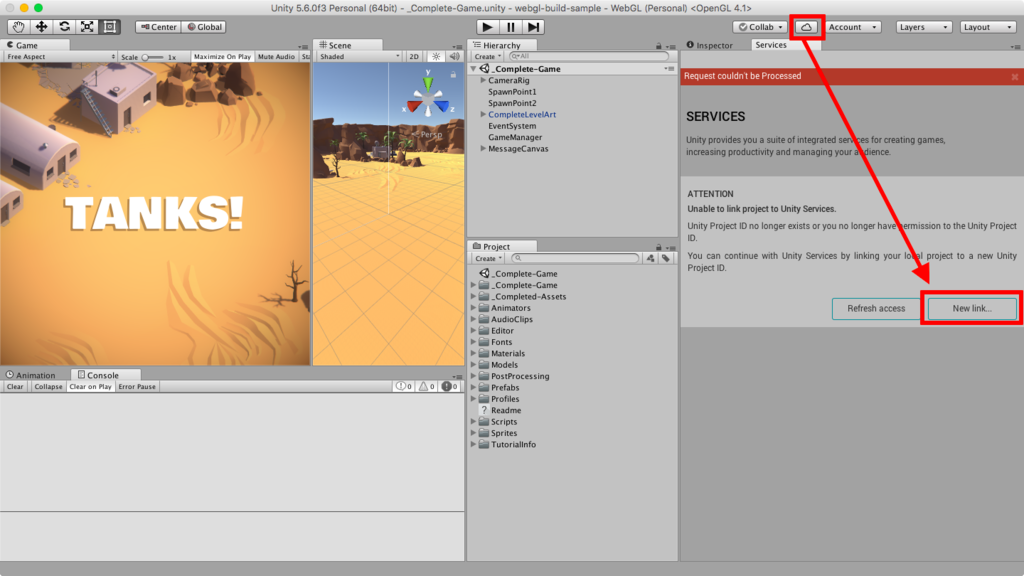Dismiss the red error banner
The width and height of the screenshot is (1024, 576).
coord(1014,76)
